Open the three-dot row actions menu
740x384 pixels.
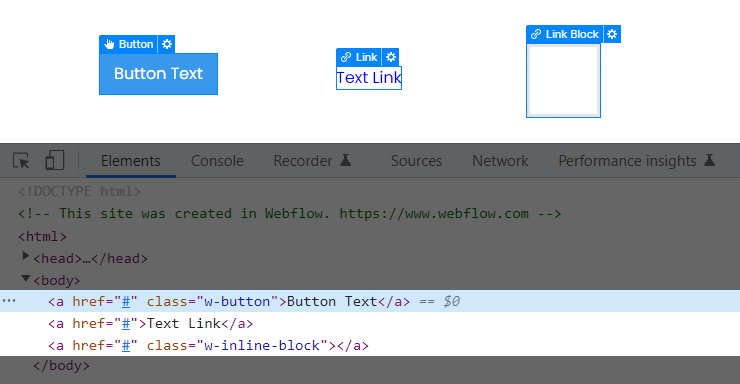[x=9, y=301]
